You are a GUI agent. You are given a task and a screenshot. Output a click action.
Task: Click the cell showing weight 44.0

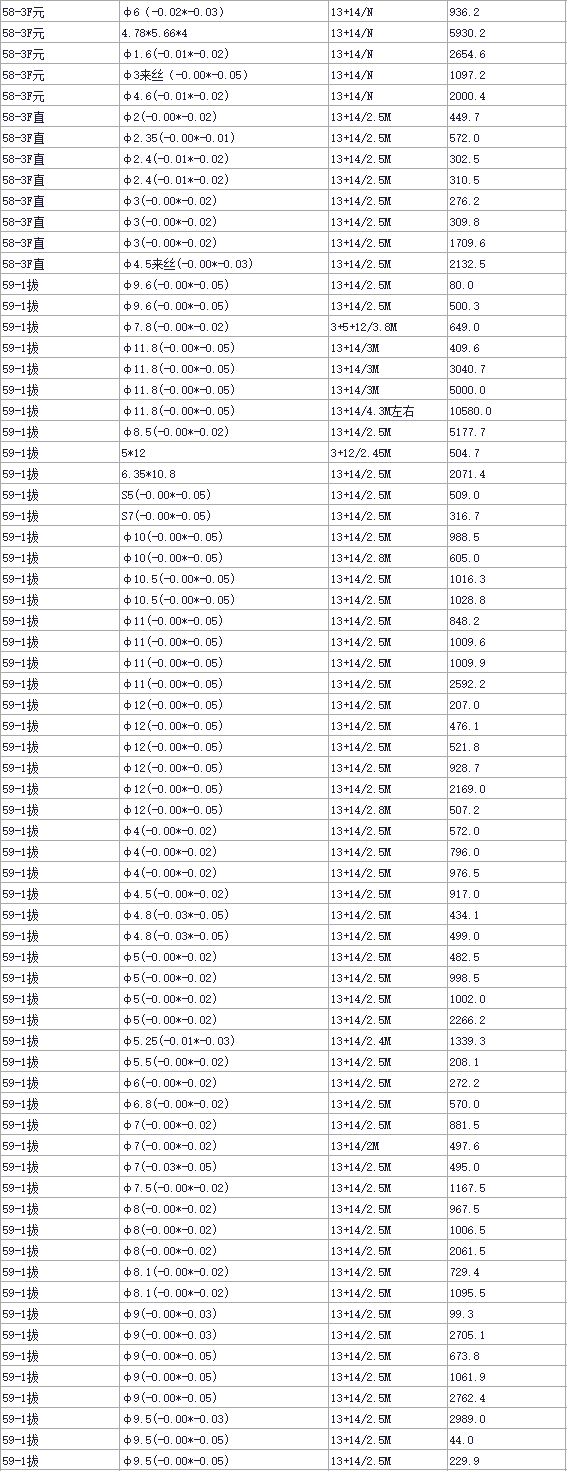(507, 1440)
